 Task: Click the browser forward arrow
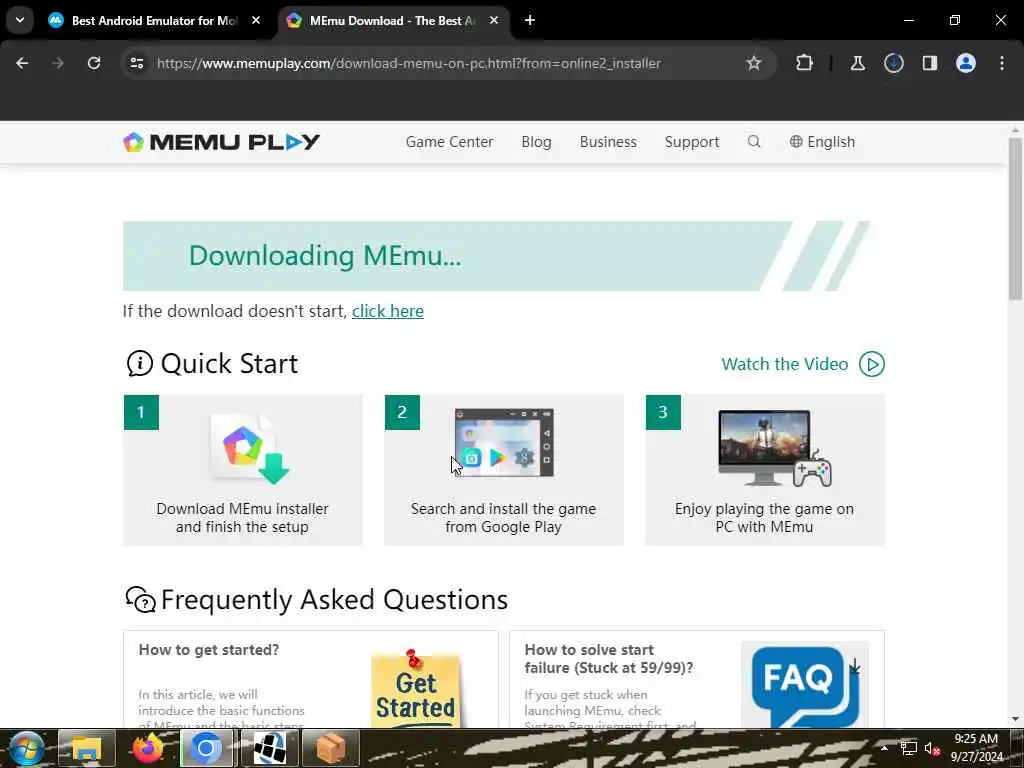point(57,63)
